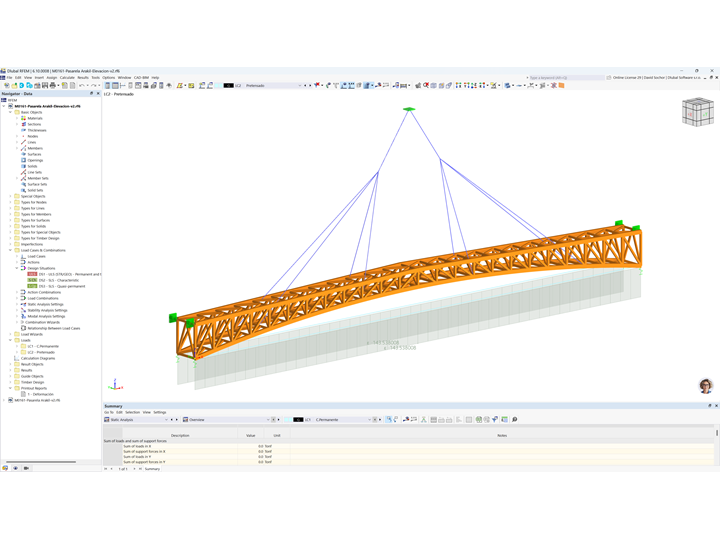This screenshot has width=720, height=540.
Task: Close the Navigator - Data panel
Action: pos(98,93)
